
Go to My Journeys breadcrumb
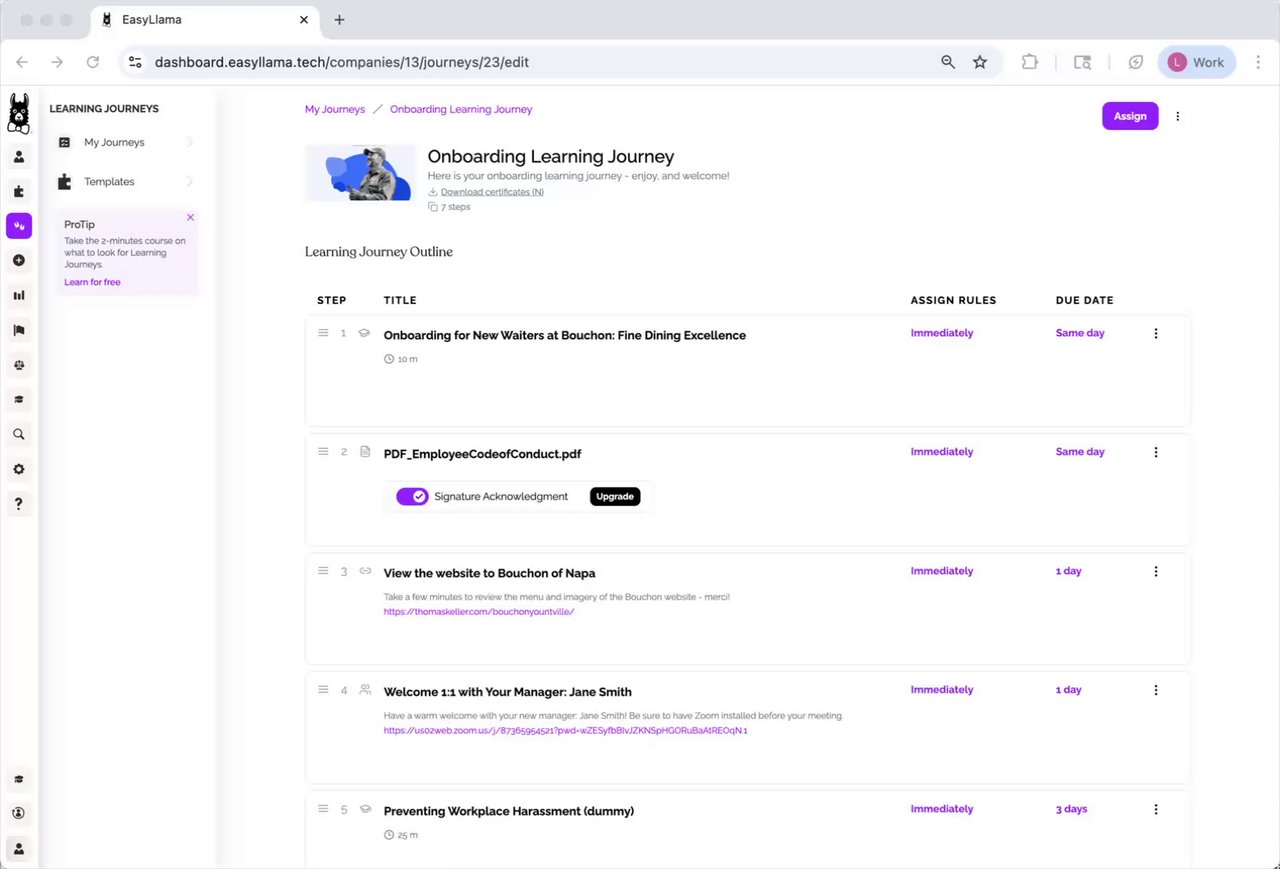click(335, 109)
